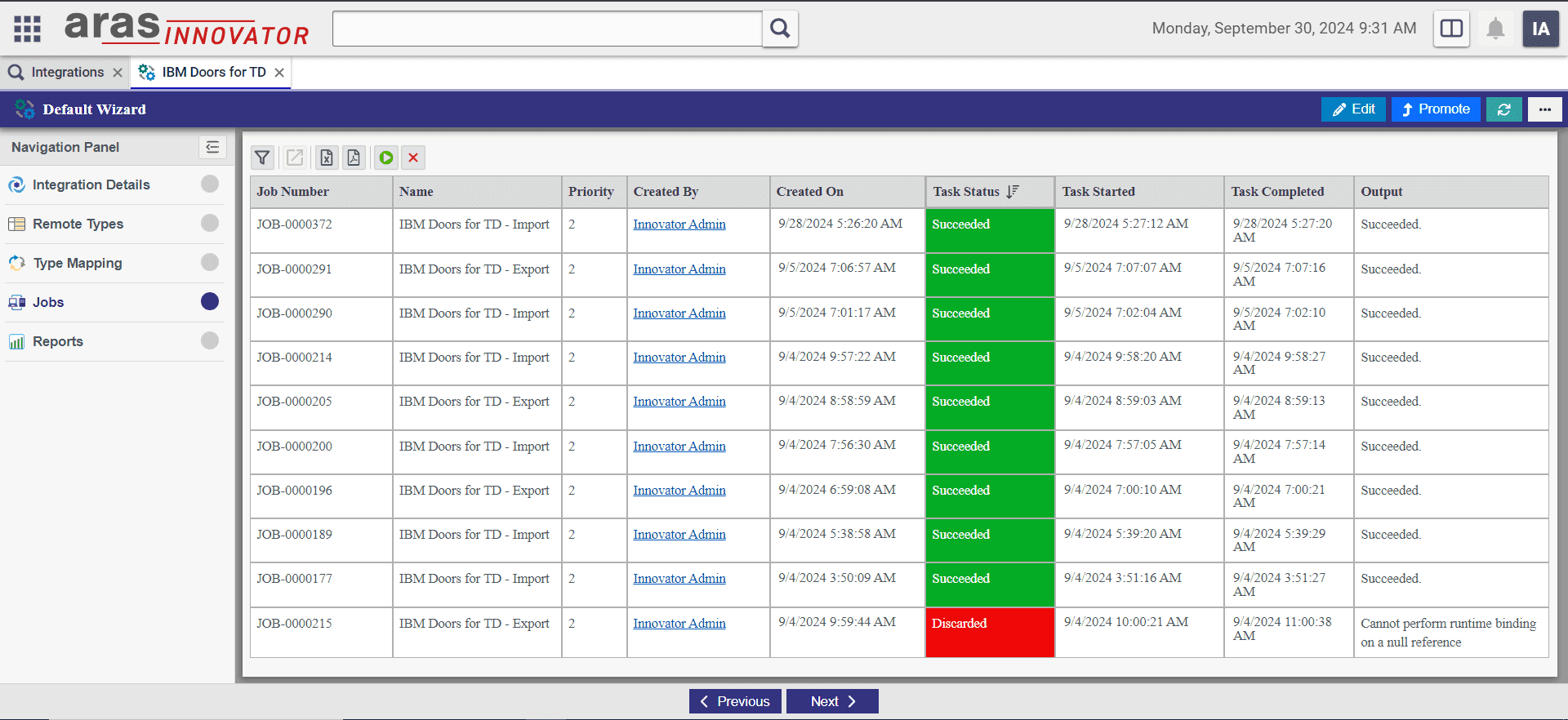Select the JOB-0000290 cell
1568x720 pixels.
point(321,319)
